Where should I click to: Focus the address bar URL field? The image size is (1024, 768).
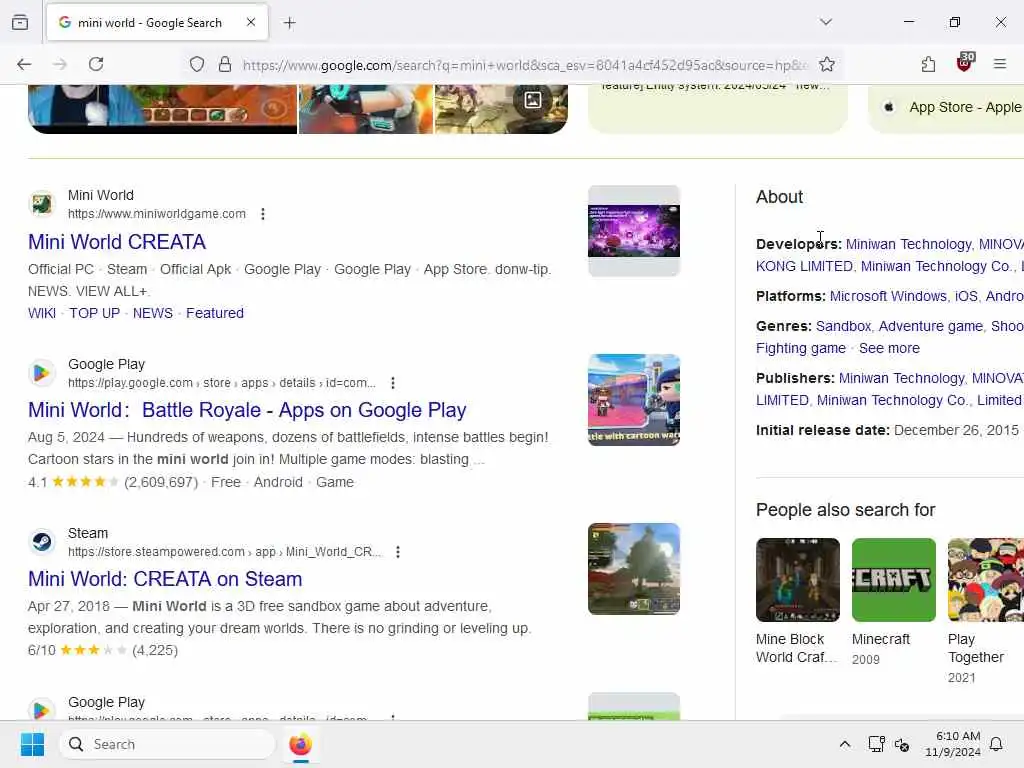pos(524,65)
